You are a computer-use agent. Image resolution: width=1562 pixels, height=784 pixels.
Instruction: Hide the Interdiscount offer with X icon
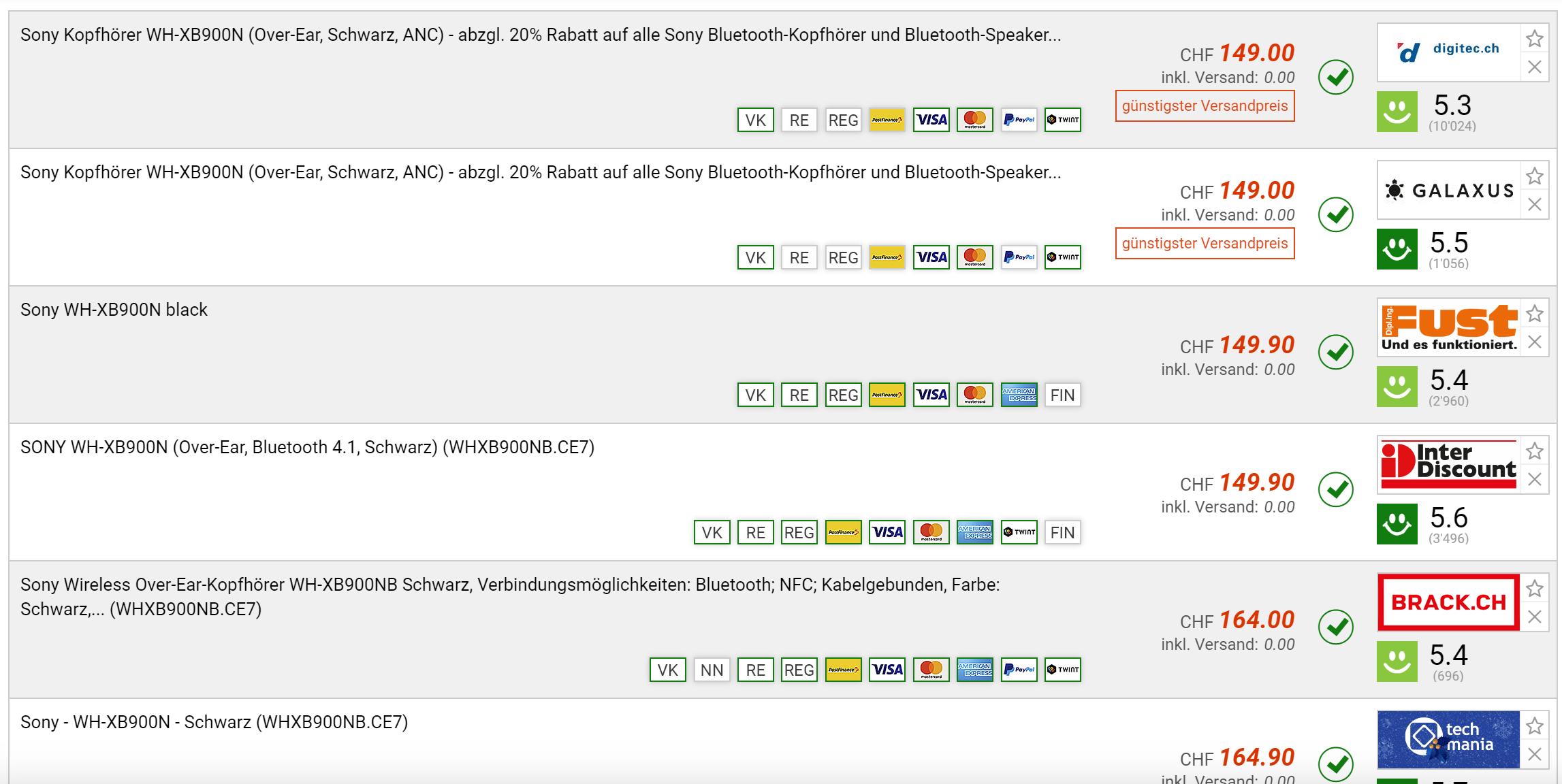1534,479
